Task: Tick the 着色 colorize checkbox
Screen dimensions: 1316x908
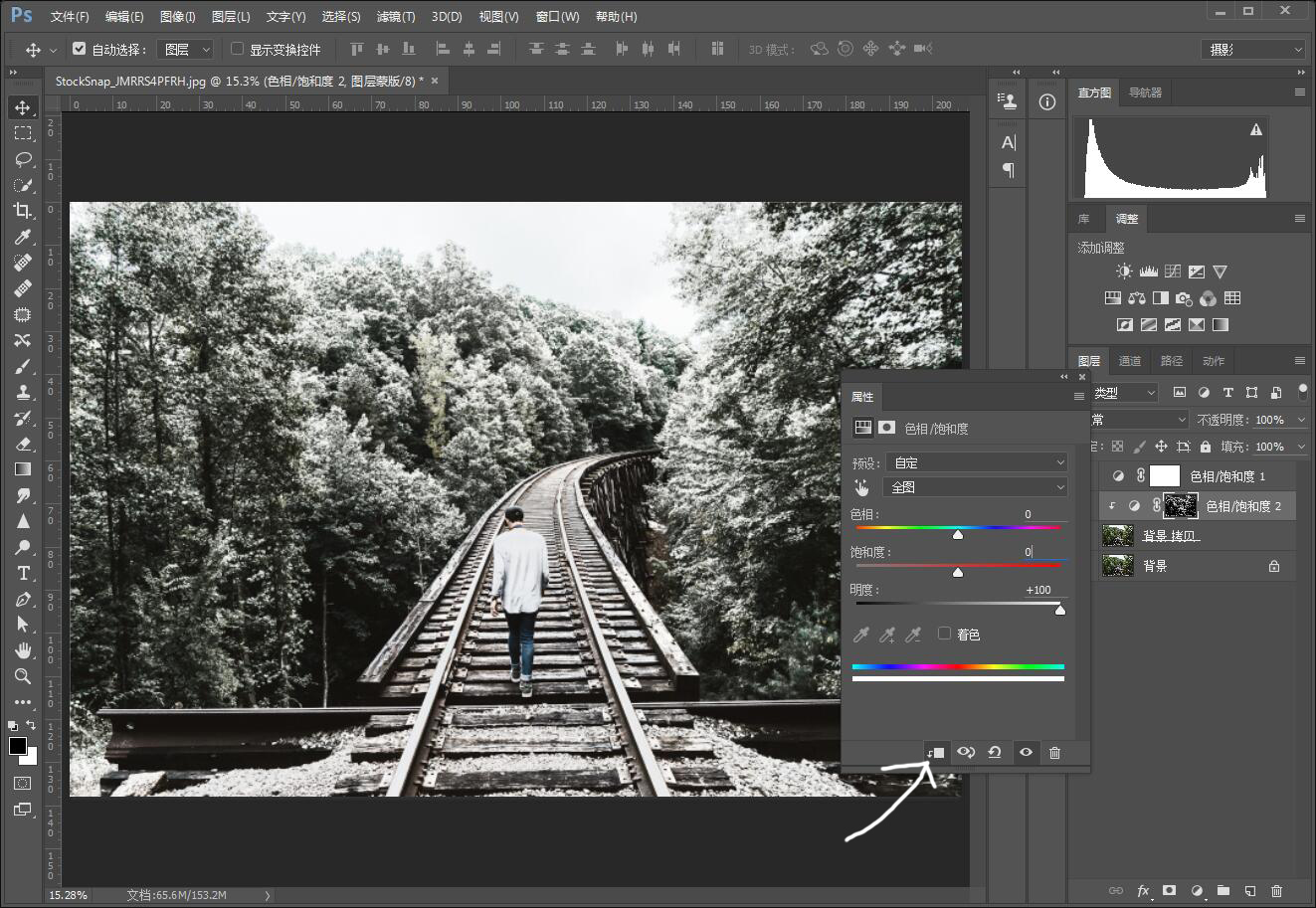Action: tap(944, 634)
